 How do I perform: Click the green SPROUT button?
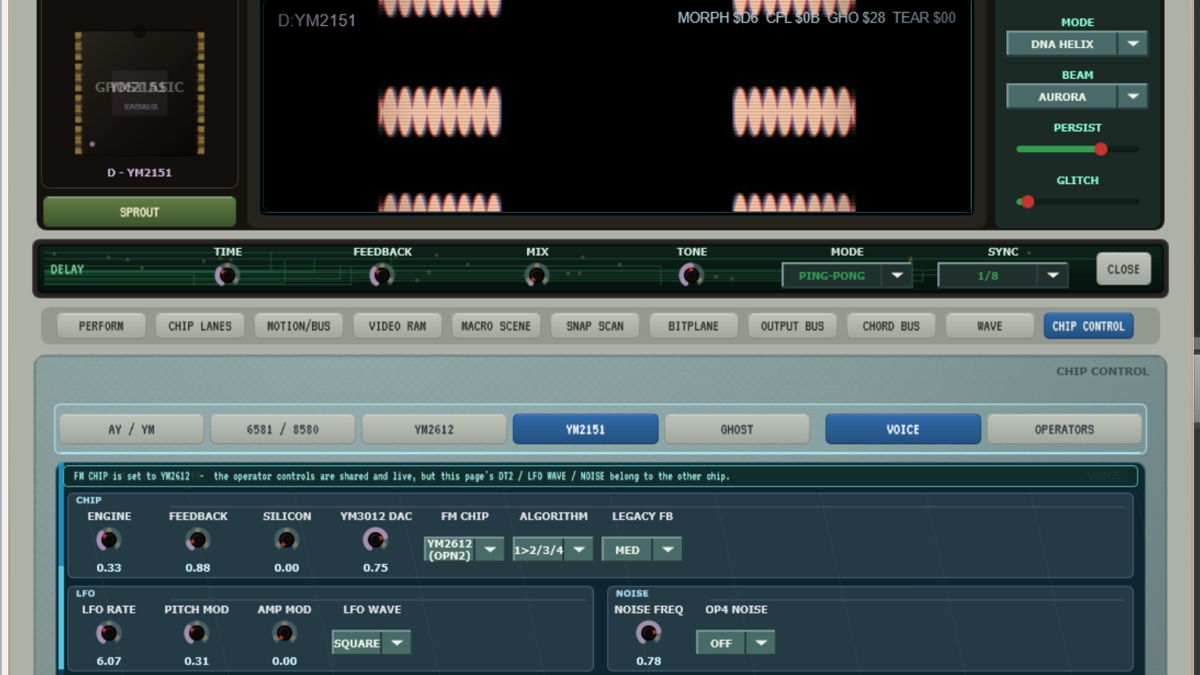click(140, 212)
